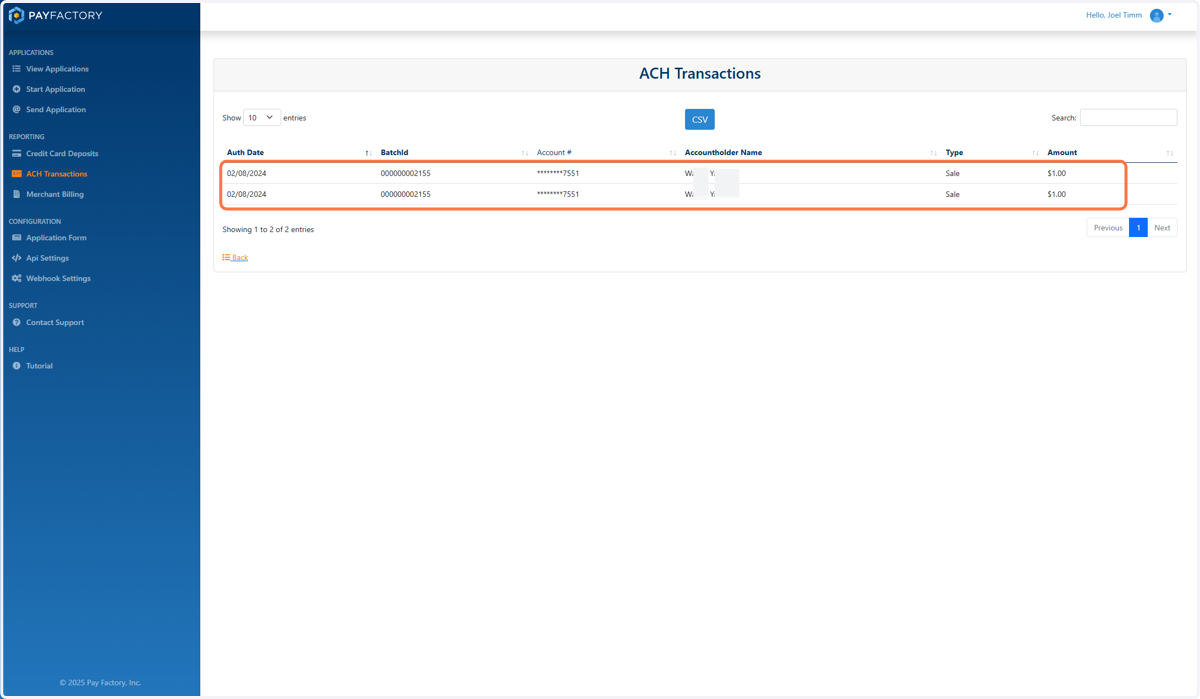Viewport: 1200px width, 699px height.
Task: Open Application Form configuration
Action: click(56, 238)
